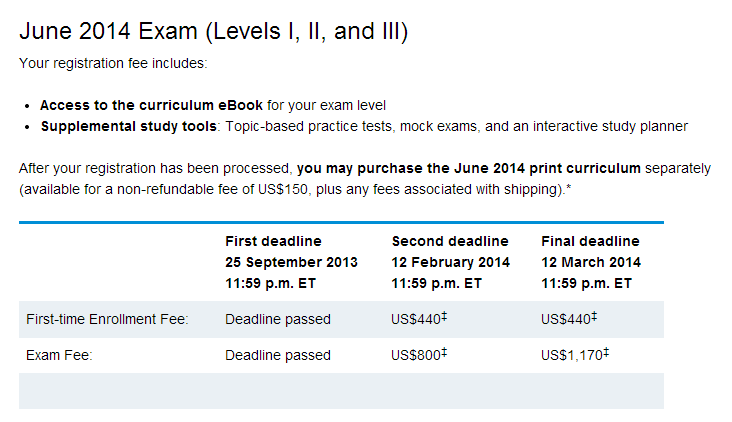
Task: Click the 'Your registration fee includes:' text
Action: 113,63
